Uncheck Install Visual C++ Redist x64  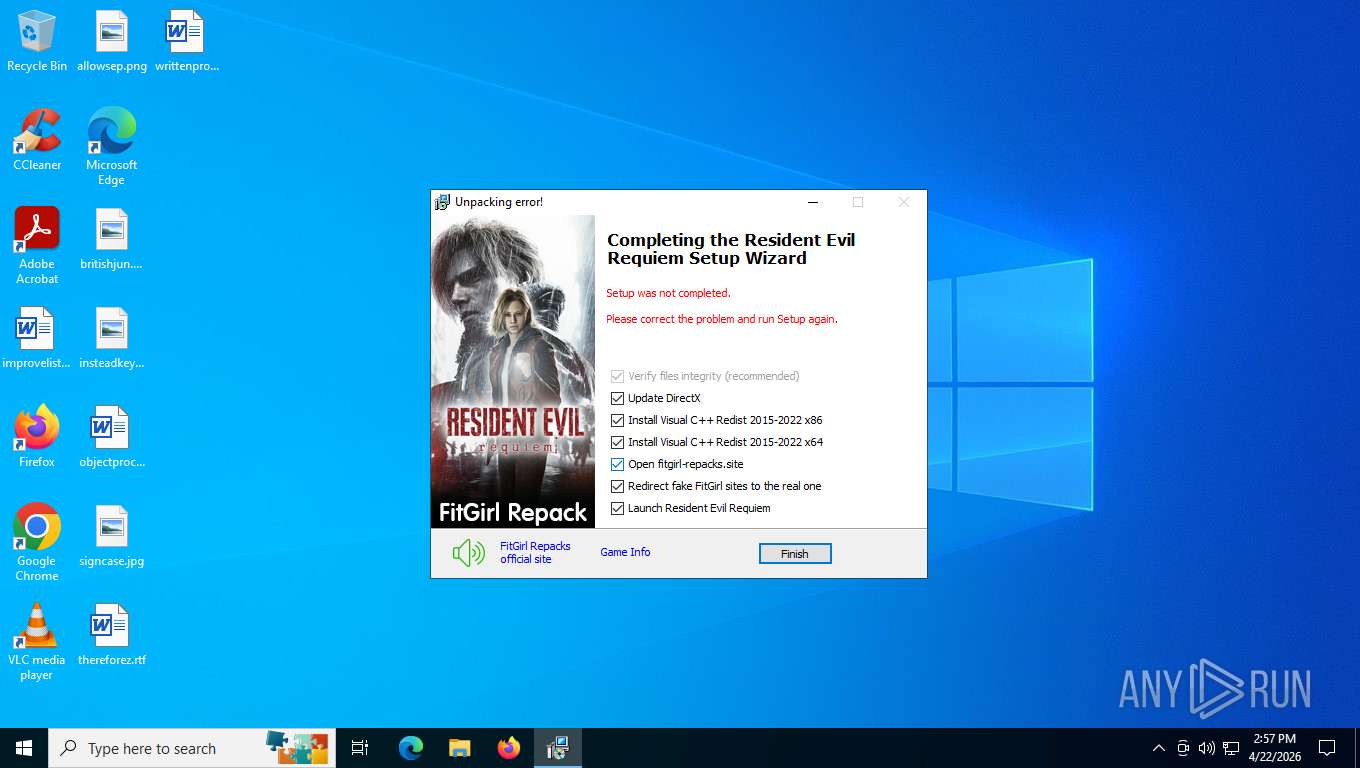[x=617, y=442]
